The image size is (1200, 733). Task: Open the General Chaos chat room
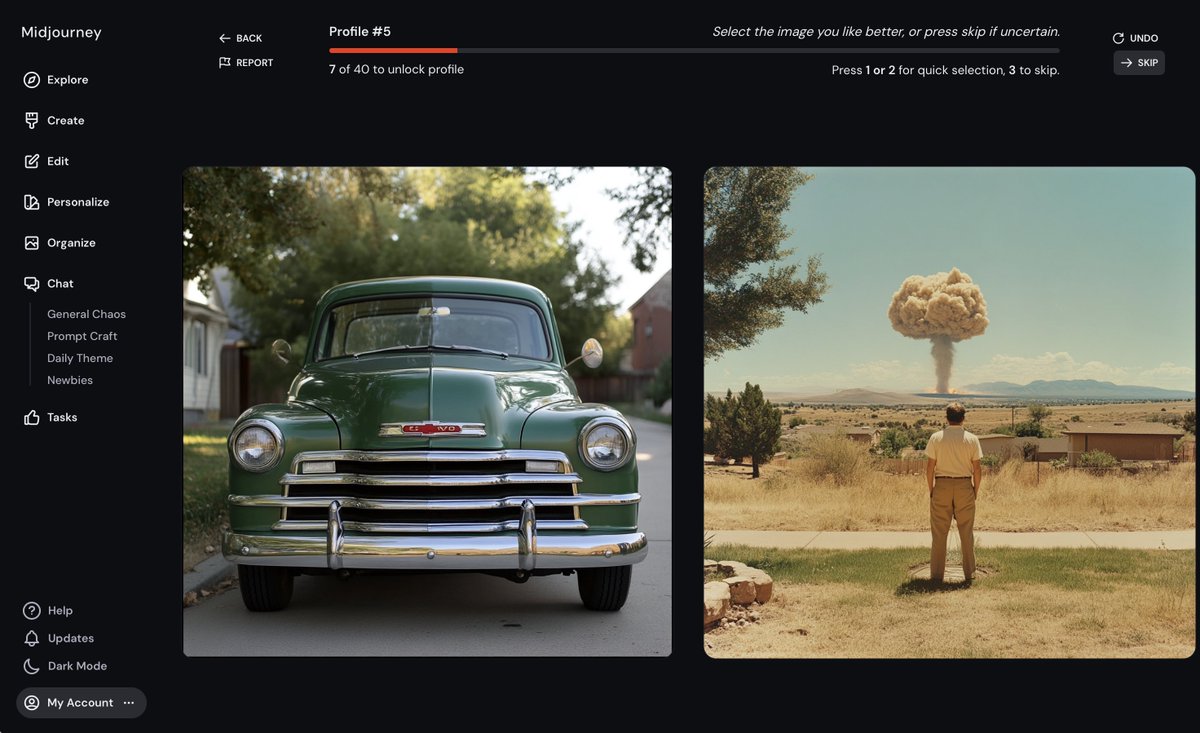point(86,314)
